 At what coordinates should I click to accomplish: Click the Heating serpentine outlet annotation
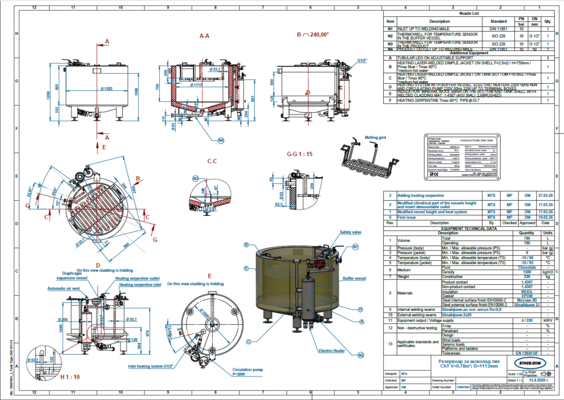coord(137,278)
